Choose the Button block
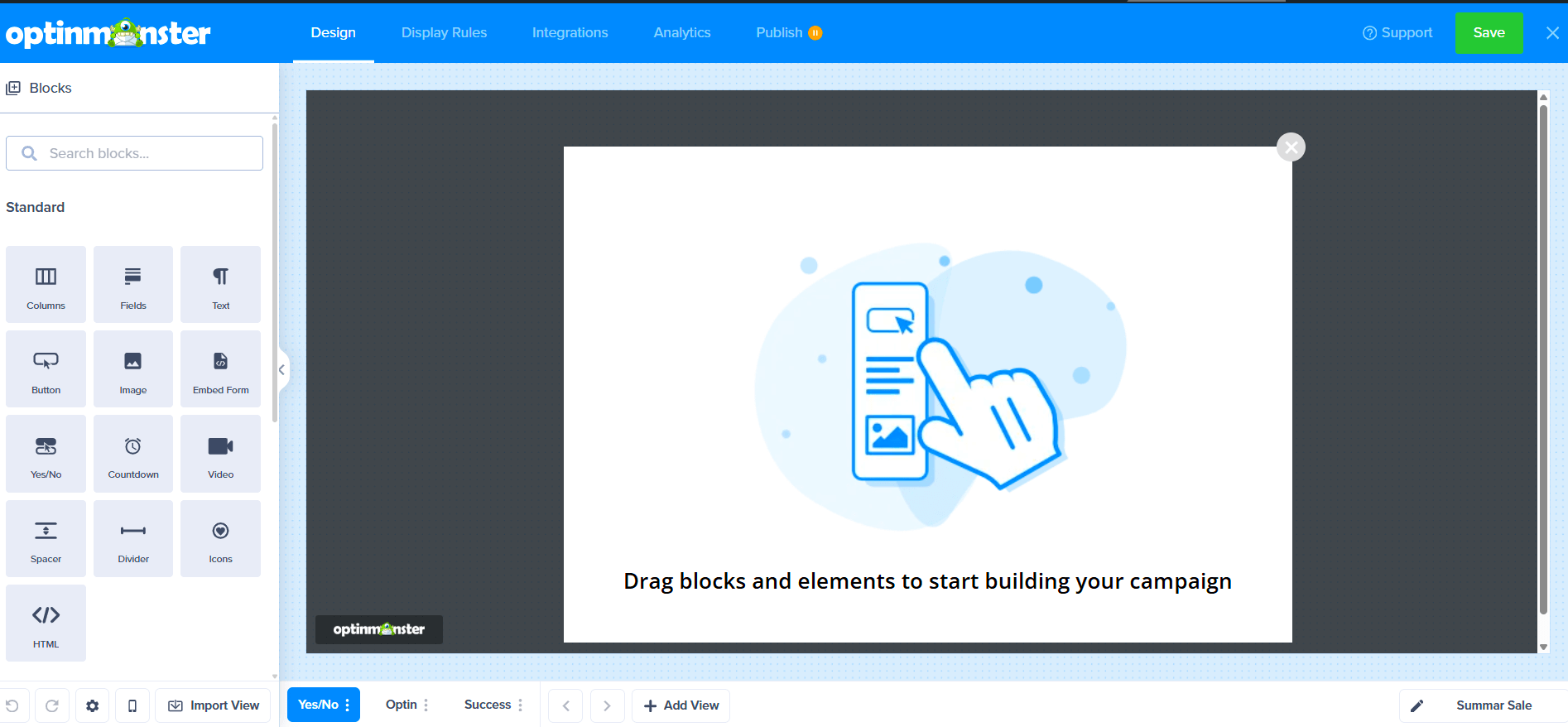The width and height of the screenshot is (1568, 727). tap(46, 368)
